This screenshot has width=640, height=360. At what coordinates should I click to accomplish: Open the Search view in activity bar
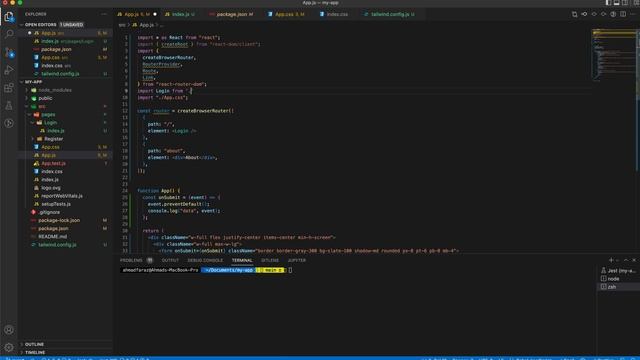click(9, 34)
